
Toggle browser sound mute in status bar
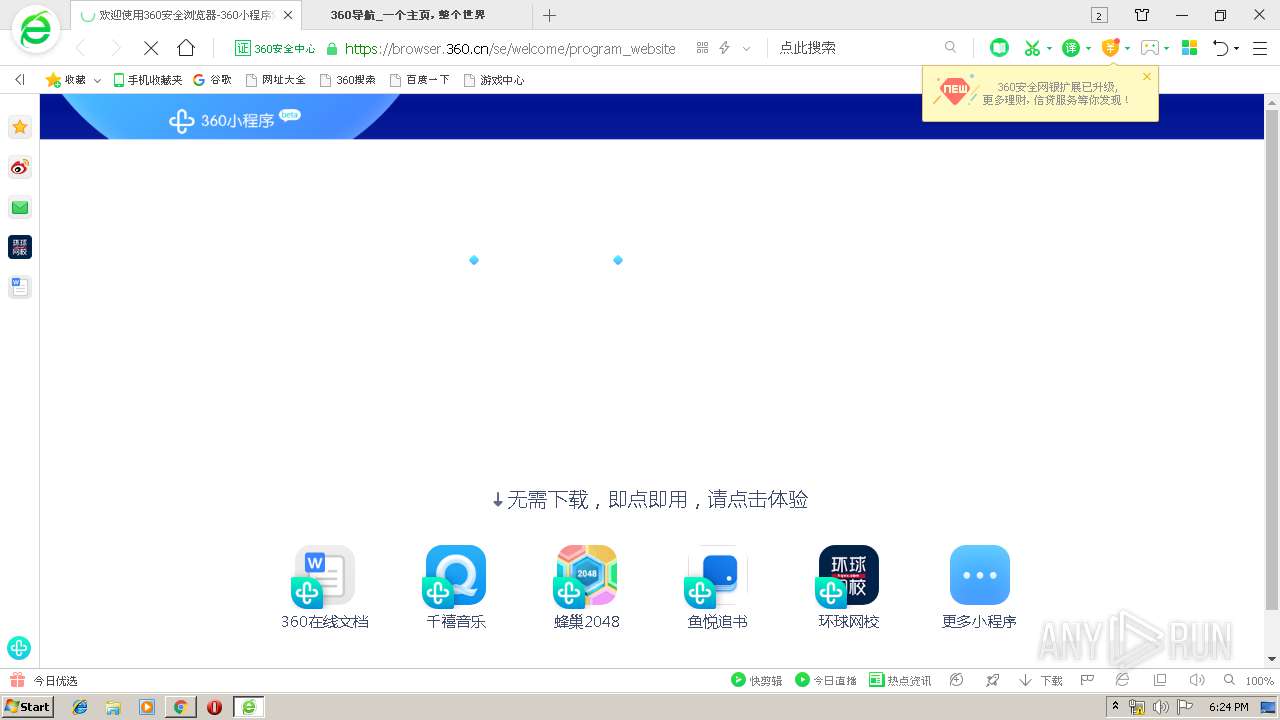coord(1196,680)
